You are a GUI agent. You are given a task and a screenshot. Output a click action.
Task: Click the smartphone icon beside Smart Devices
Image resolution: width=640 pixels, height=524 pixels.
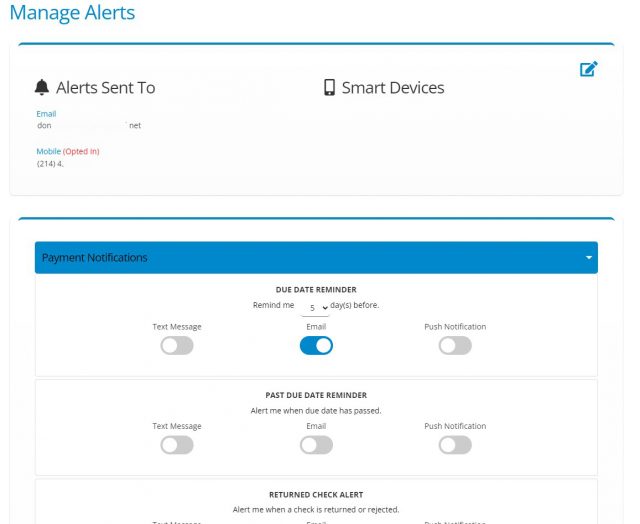coord(329,88)
